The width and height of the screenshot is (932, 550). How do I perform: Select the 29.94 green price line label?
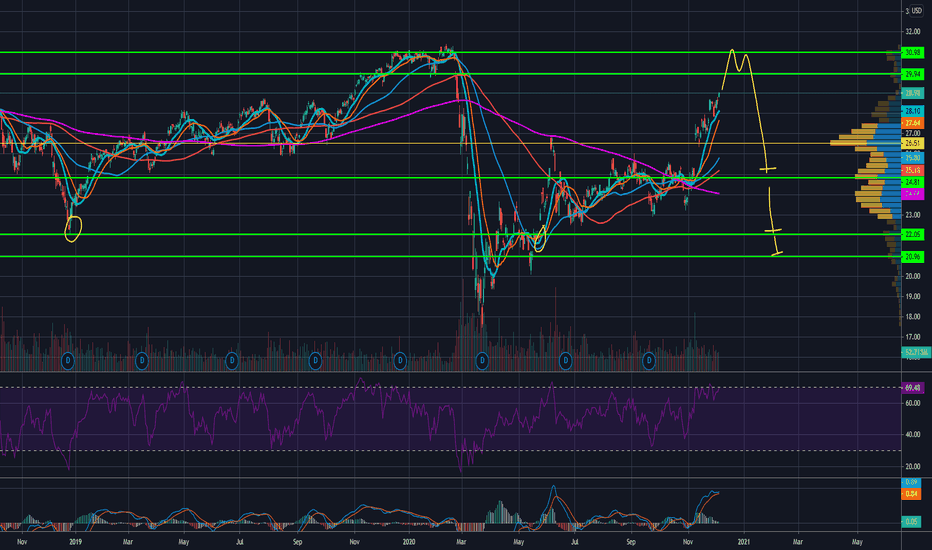tap(912, 74)
